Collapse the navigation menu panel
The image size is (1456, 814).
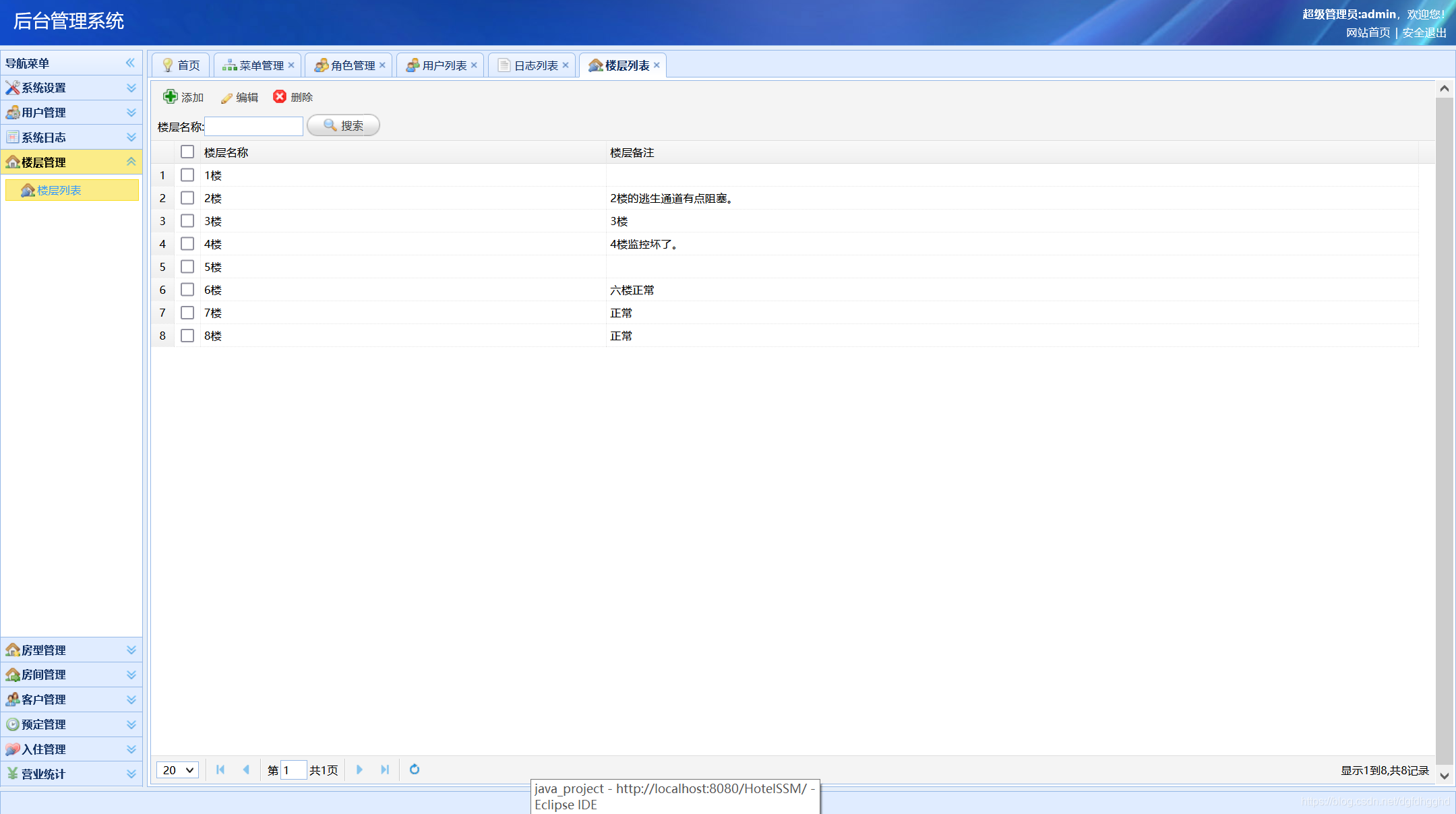[x=130, y=63]
